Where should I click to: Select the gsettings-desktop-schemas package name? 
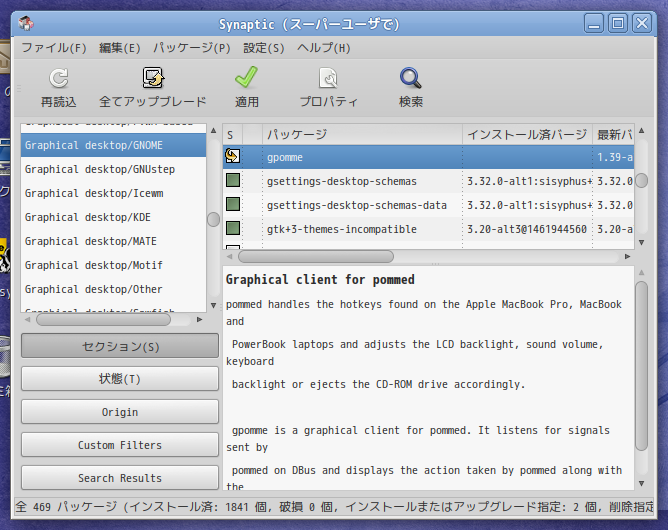click(342, 181)
